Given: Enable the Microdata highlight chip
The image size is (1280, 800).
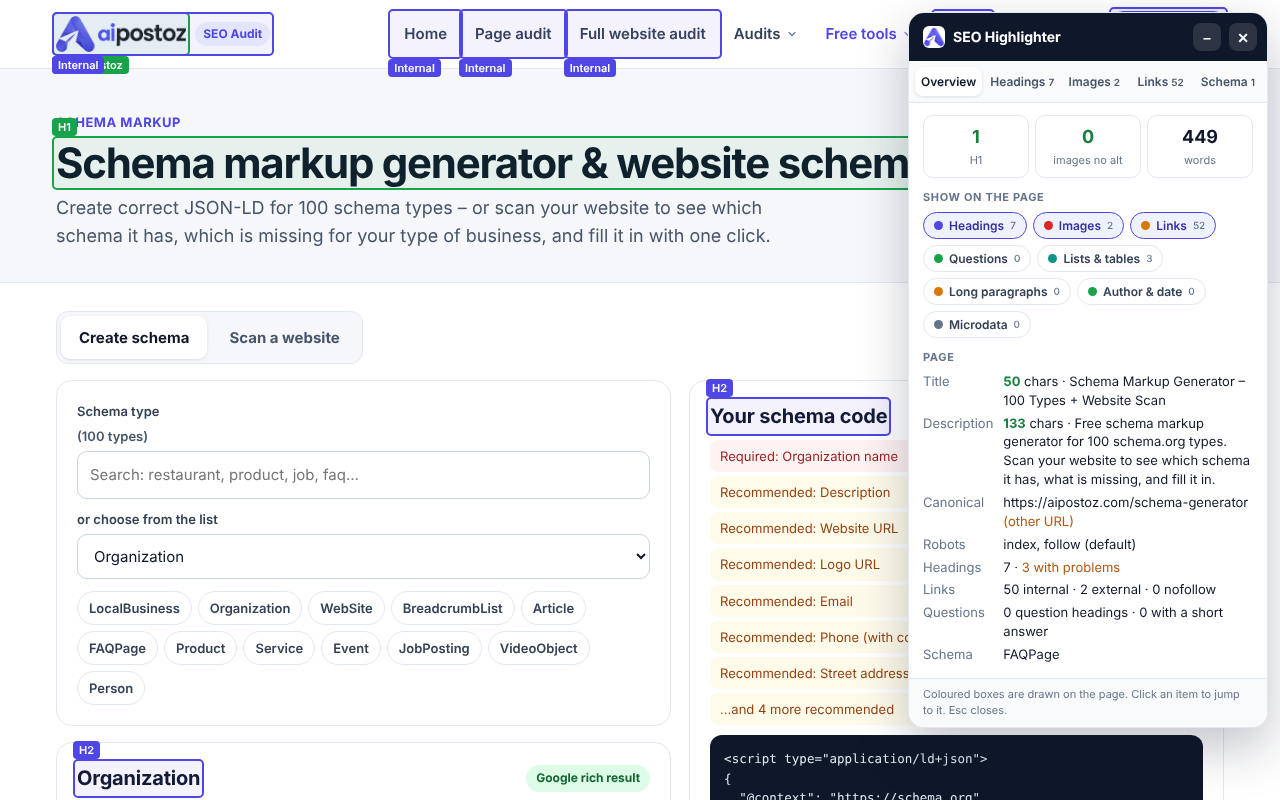Looking at the screenshot, I should [x=977, y=325].
